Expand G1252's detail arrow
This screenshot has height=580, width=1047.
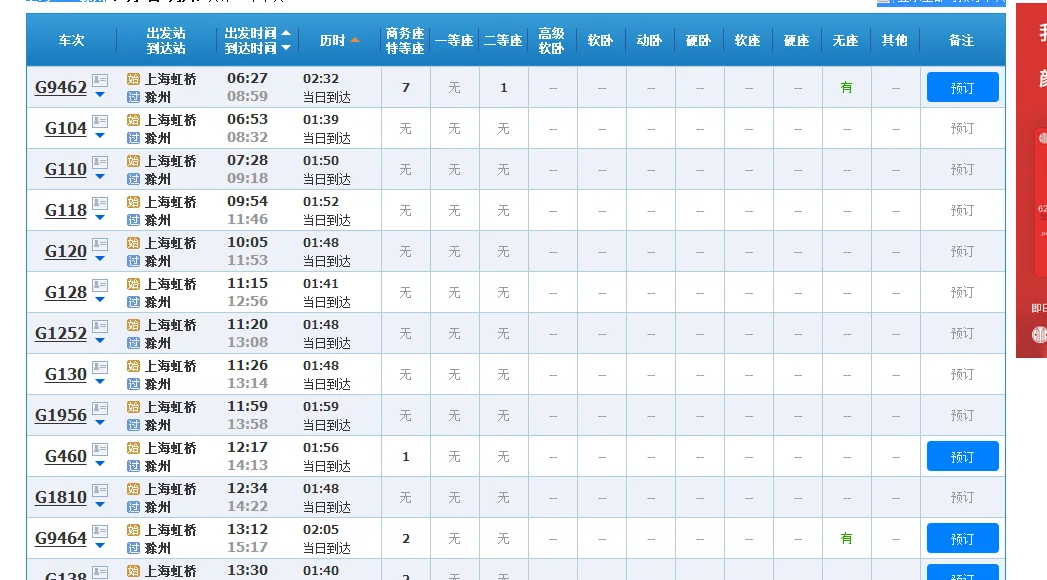tap(99, 342)
